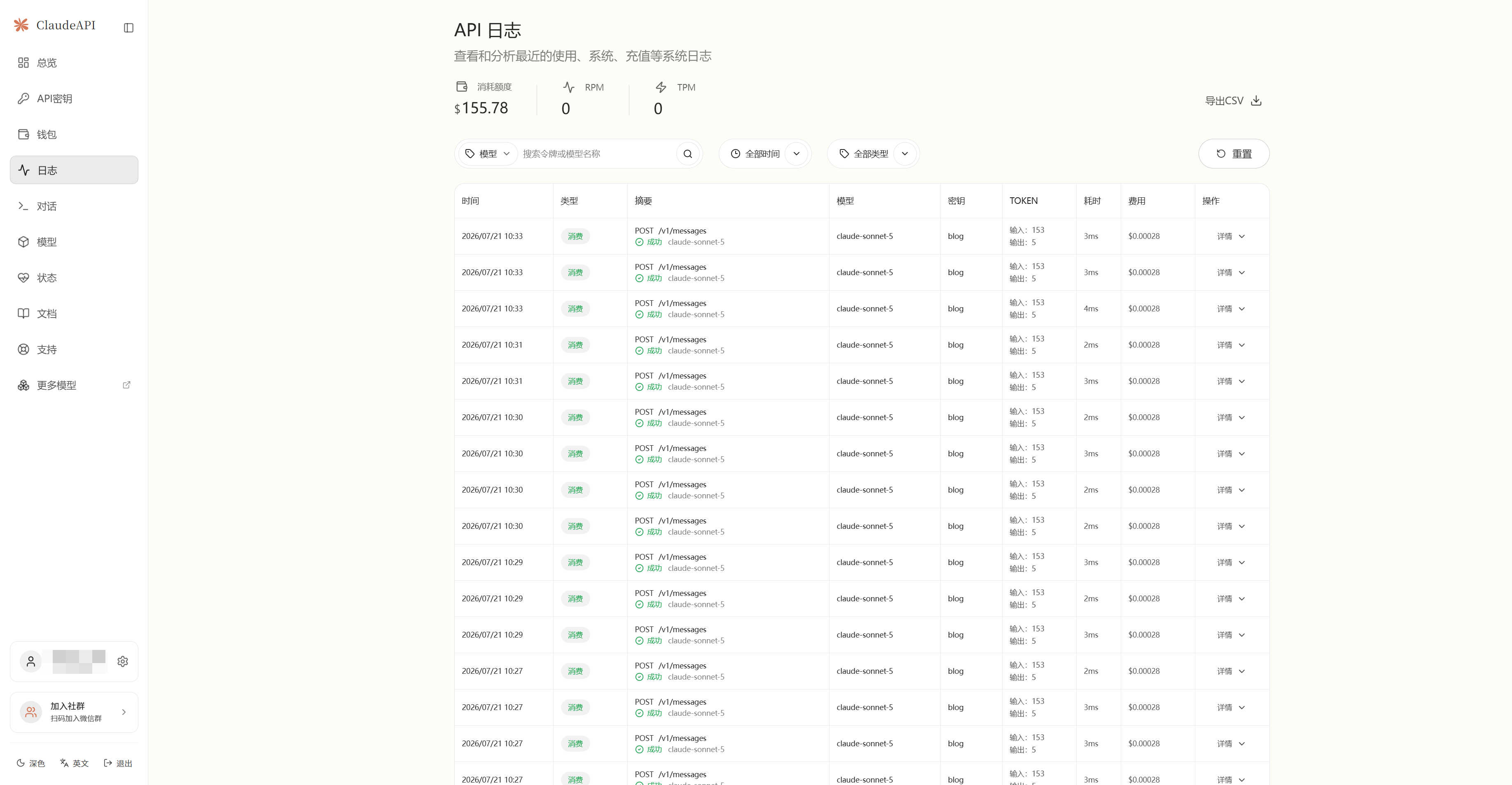Click the 消耗额度 wallet icon
The width and height of the screenshot is (1512, 785).
[462, 87]
